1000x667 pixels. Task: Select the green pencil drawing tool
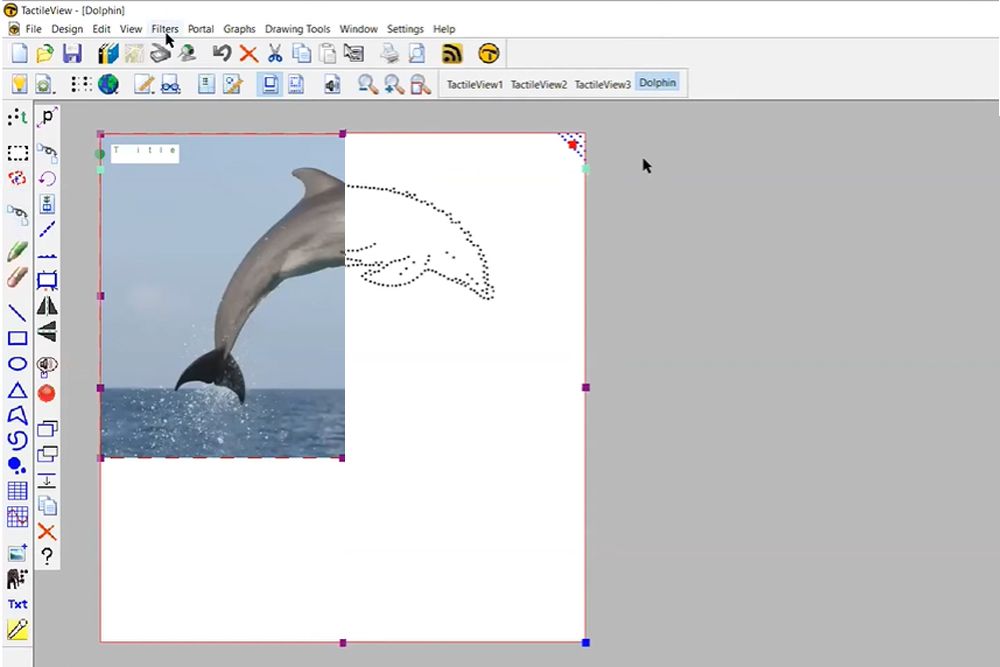17,251
